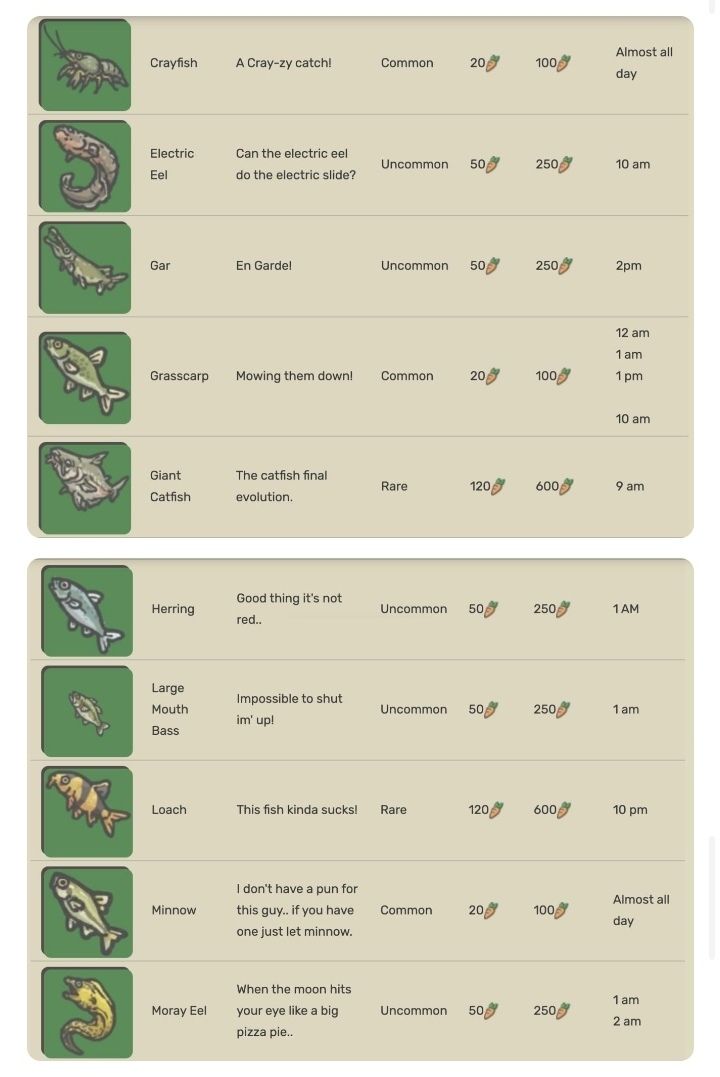
Task: Click the Moray Eel name label
Action: coord(179,1010)
